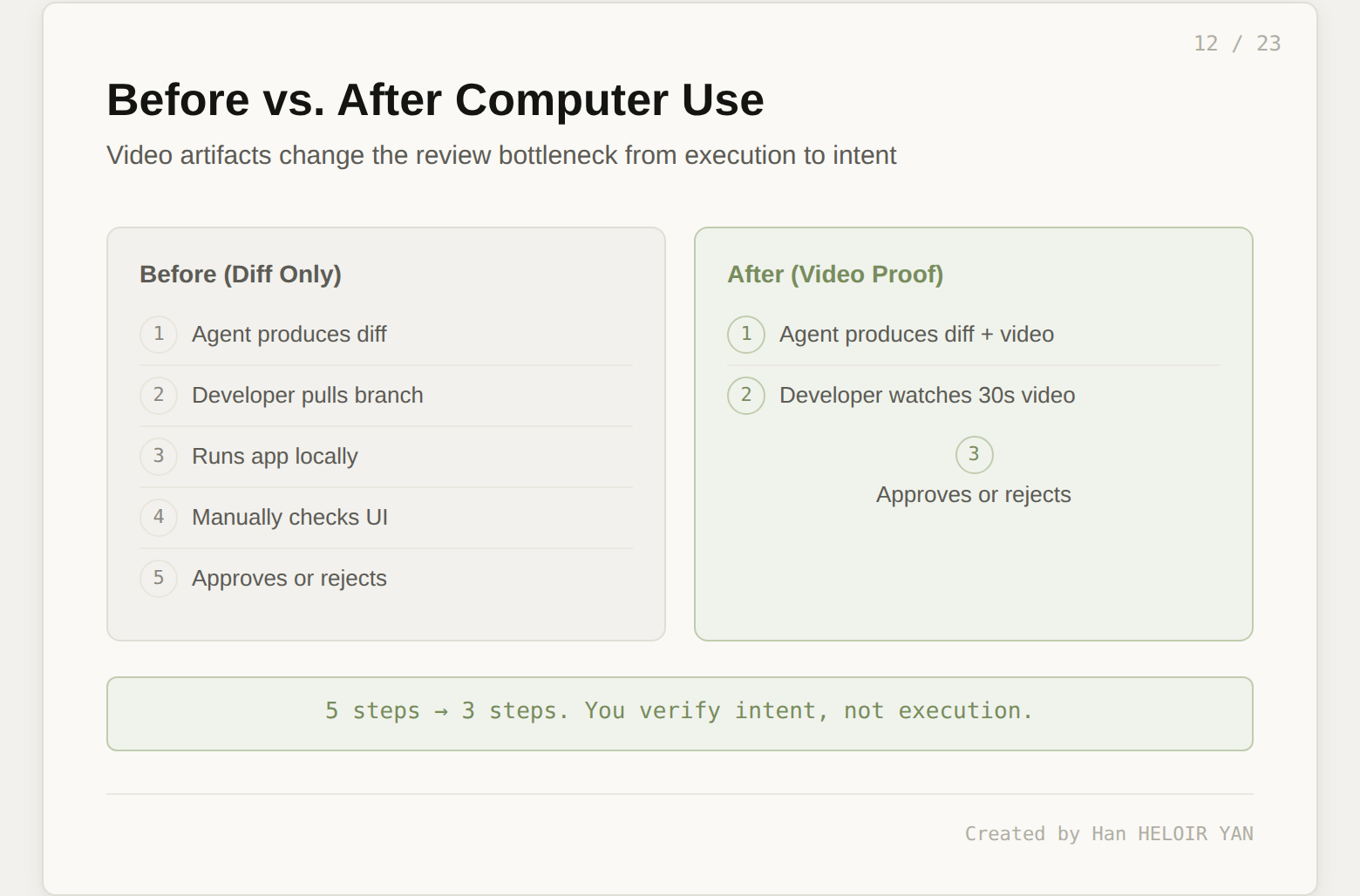1360x896 pixels.
Task: Click the step 5 circle in Before panel
Action: click(159, 579)
